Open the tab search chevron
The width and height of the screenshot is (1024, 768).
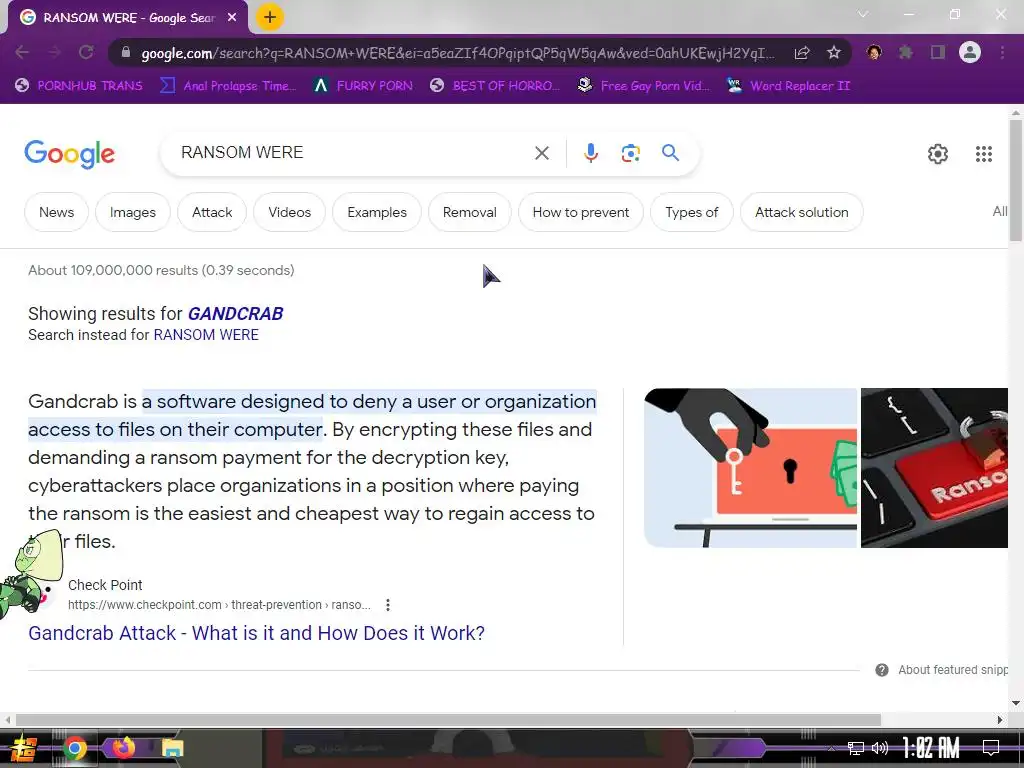pyautogui.click(x=863, y=14)
